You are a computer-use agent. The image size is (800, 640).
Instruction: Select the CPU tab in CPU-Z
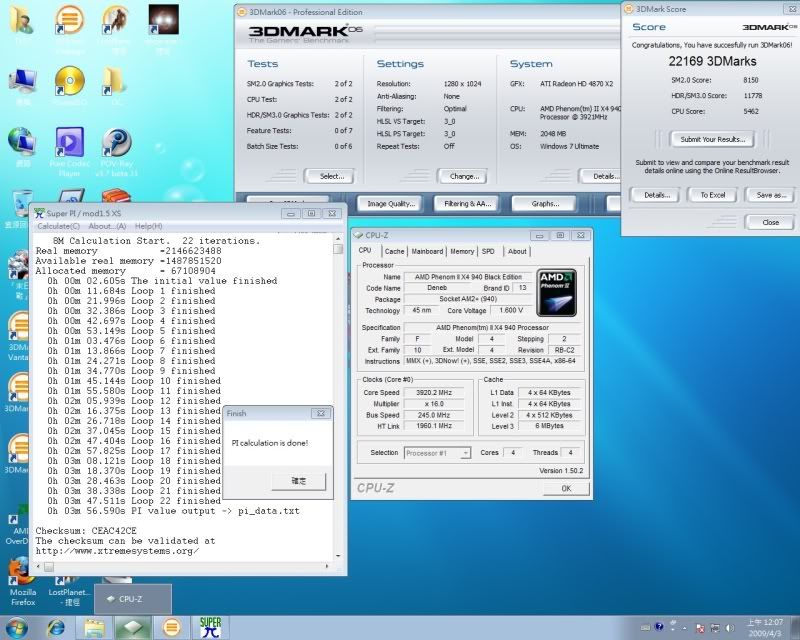coord(365,251)
